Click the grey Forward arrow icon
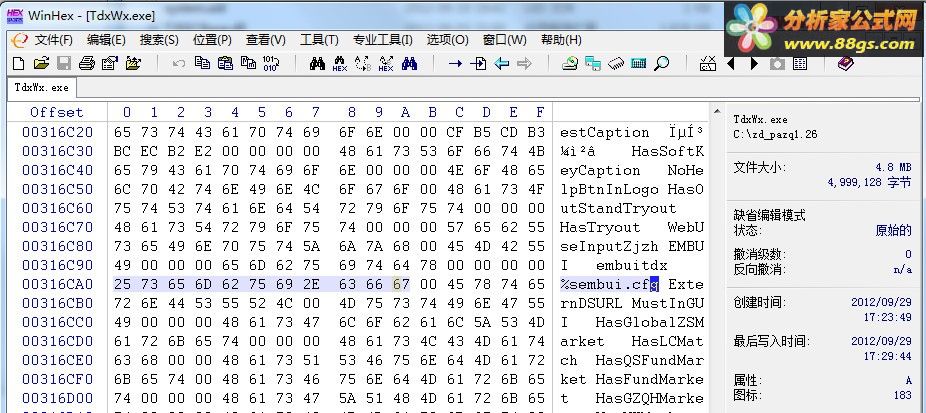 [x=524, y=63]
